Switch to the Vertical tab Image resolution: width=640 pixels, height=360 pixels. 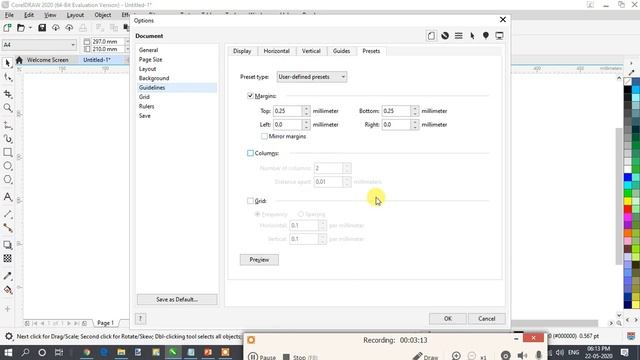311,51
